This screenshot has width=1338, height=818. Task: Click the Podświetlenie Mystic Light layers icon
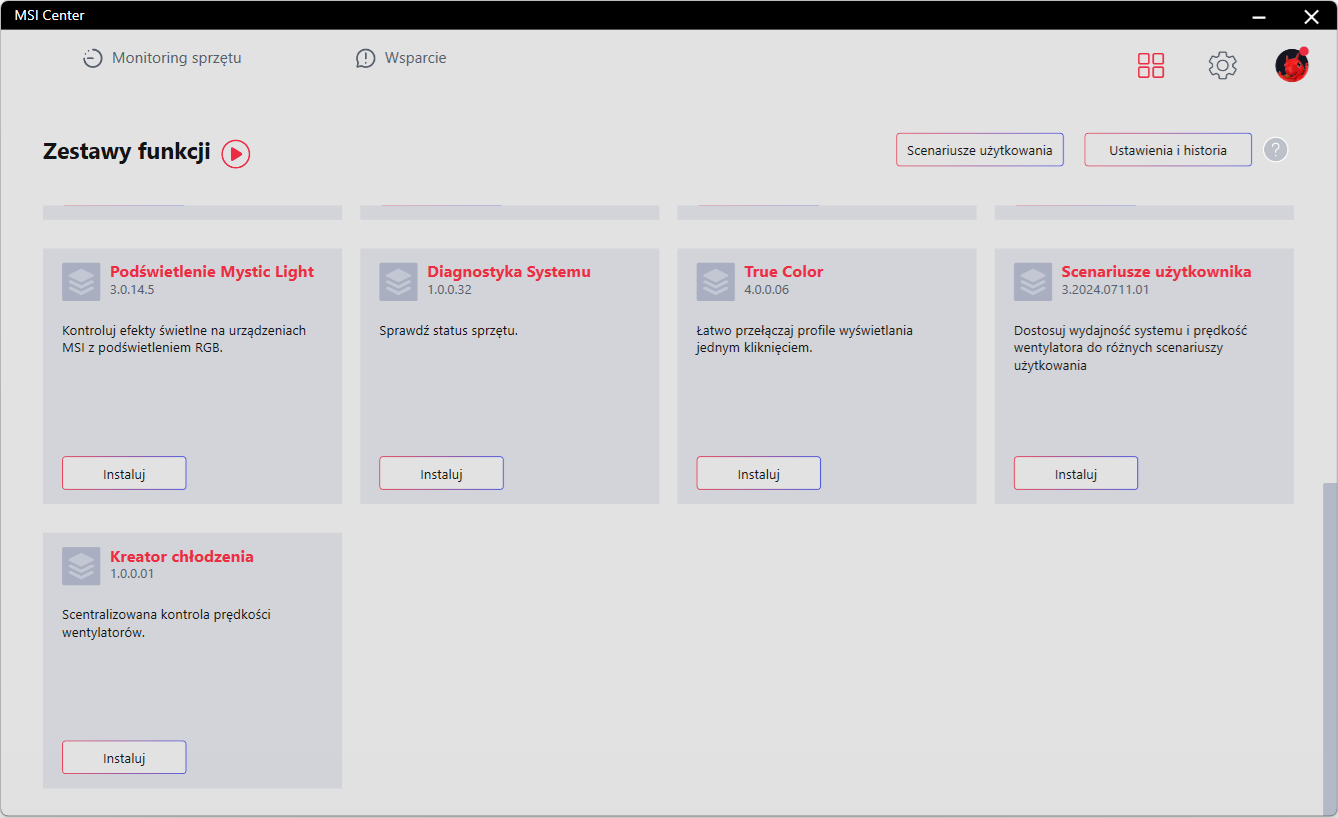point(81,282)
